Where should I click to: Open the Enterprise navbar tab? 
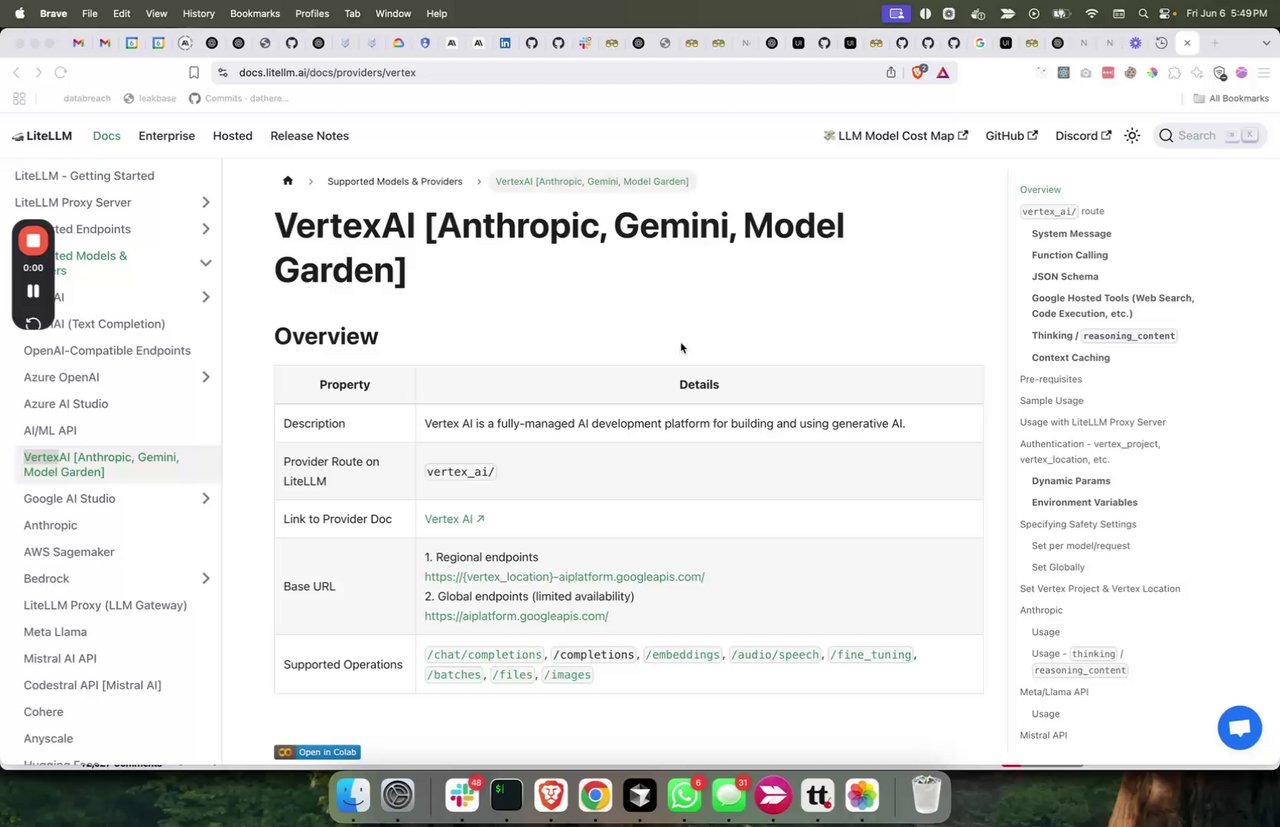(166, 136)
